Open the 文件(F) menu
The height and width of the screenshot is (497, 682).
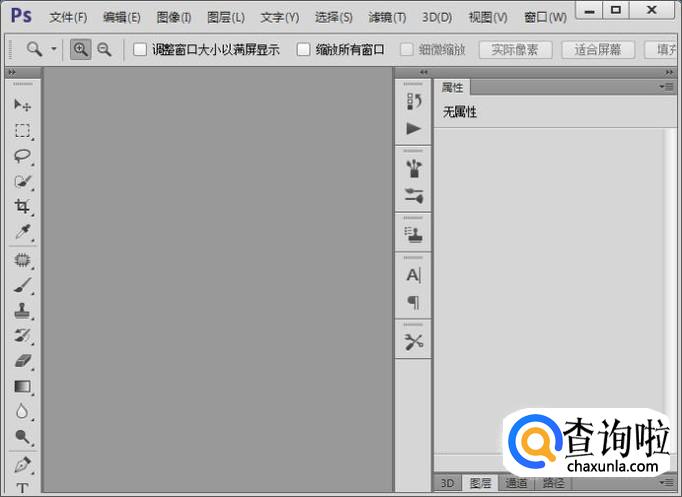[x=68, y=17]
